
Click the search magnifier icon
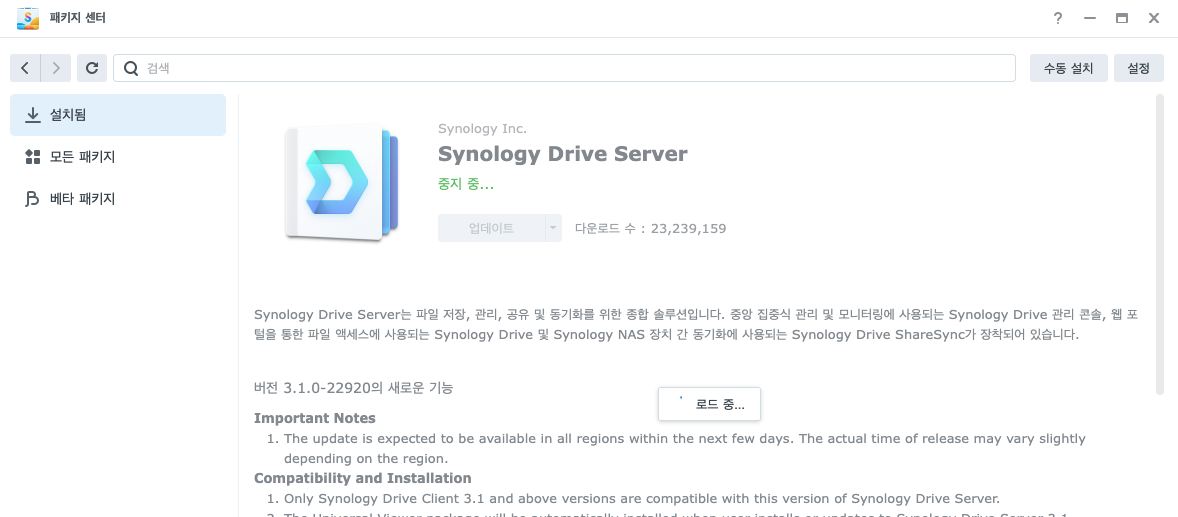click(131, 68)
